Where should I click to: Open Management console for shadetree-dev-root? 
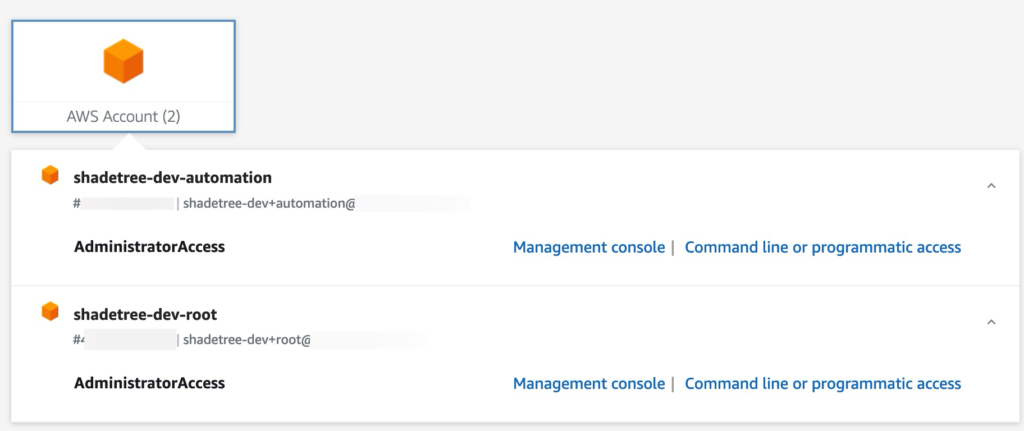click(x=588, y=383)
